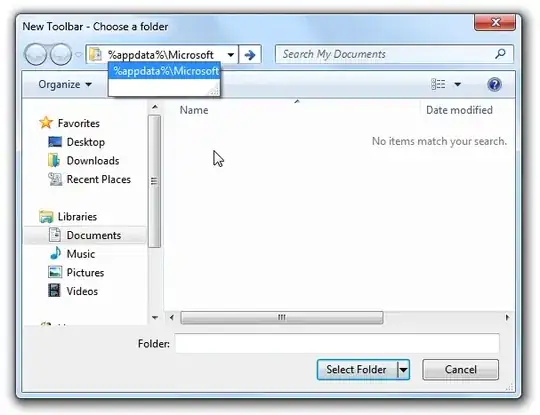Click the Folder name input field
This screenshot has width=540, height=415.
[337, 343]
